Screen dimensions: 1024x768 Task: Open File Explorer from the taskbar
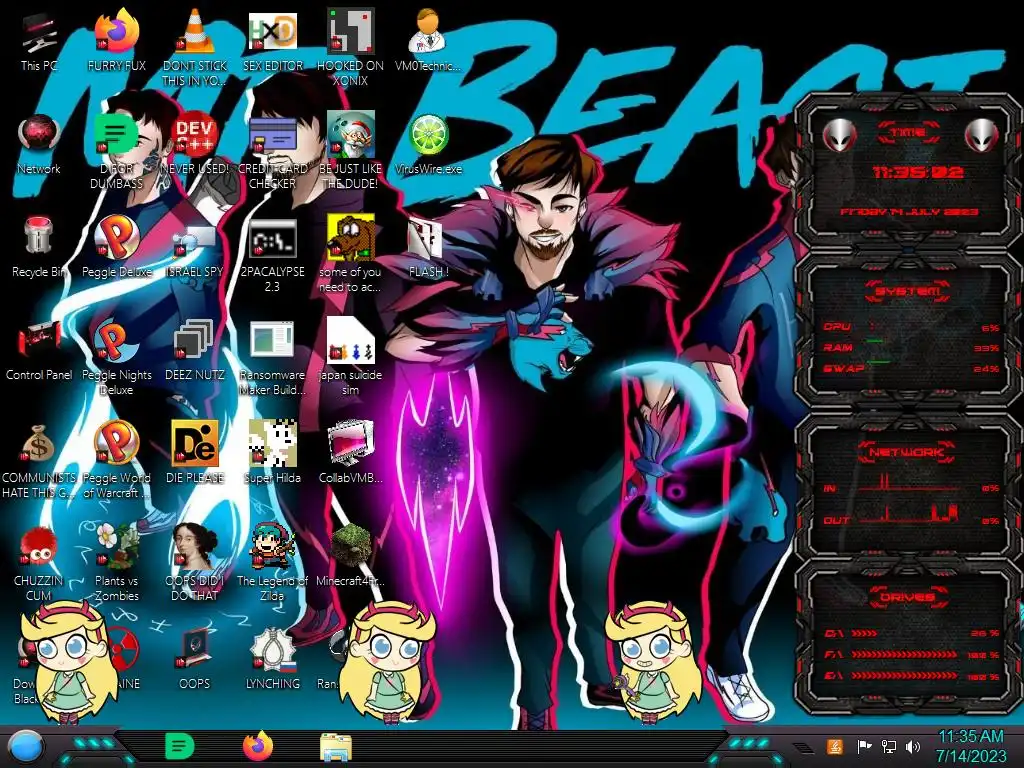pyautogui.click(x=336, y=748)
